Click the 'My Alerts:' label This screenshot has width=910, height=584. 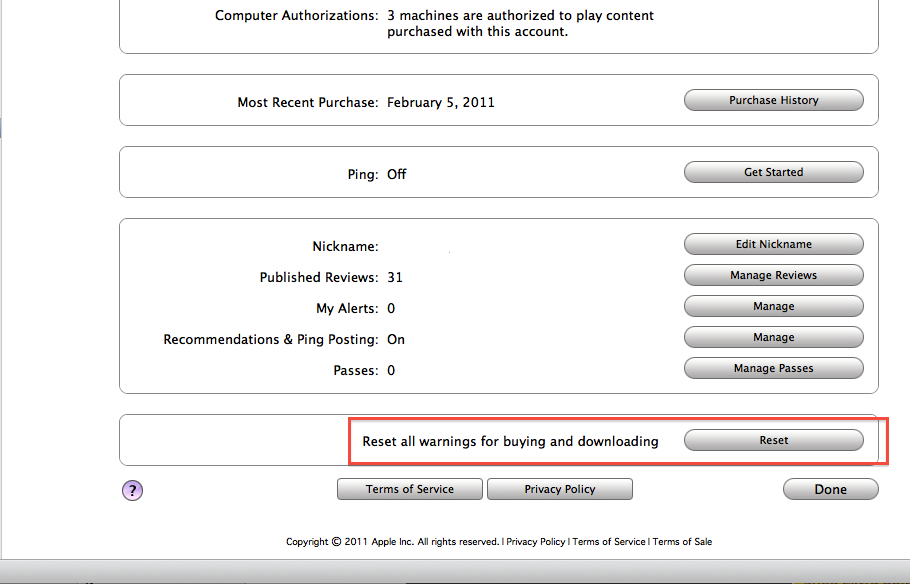[347, 308]
